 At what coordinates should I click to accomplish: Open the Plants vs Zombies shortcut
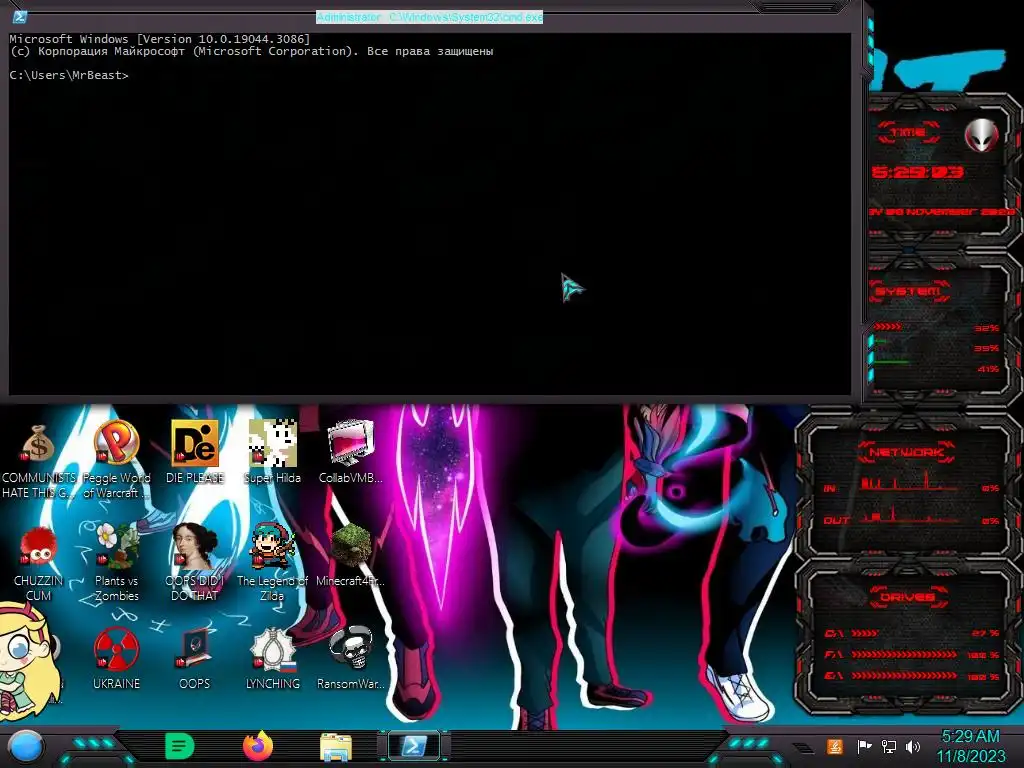pyautogui.click(x=116, y=562)
